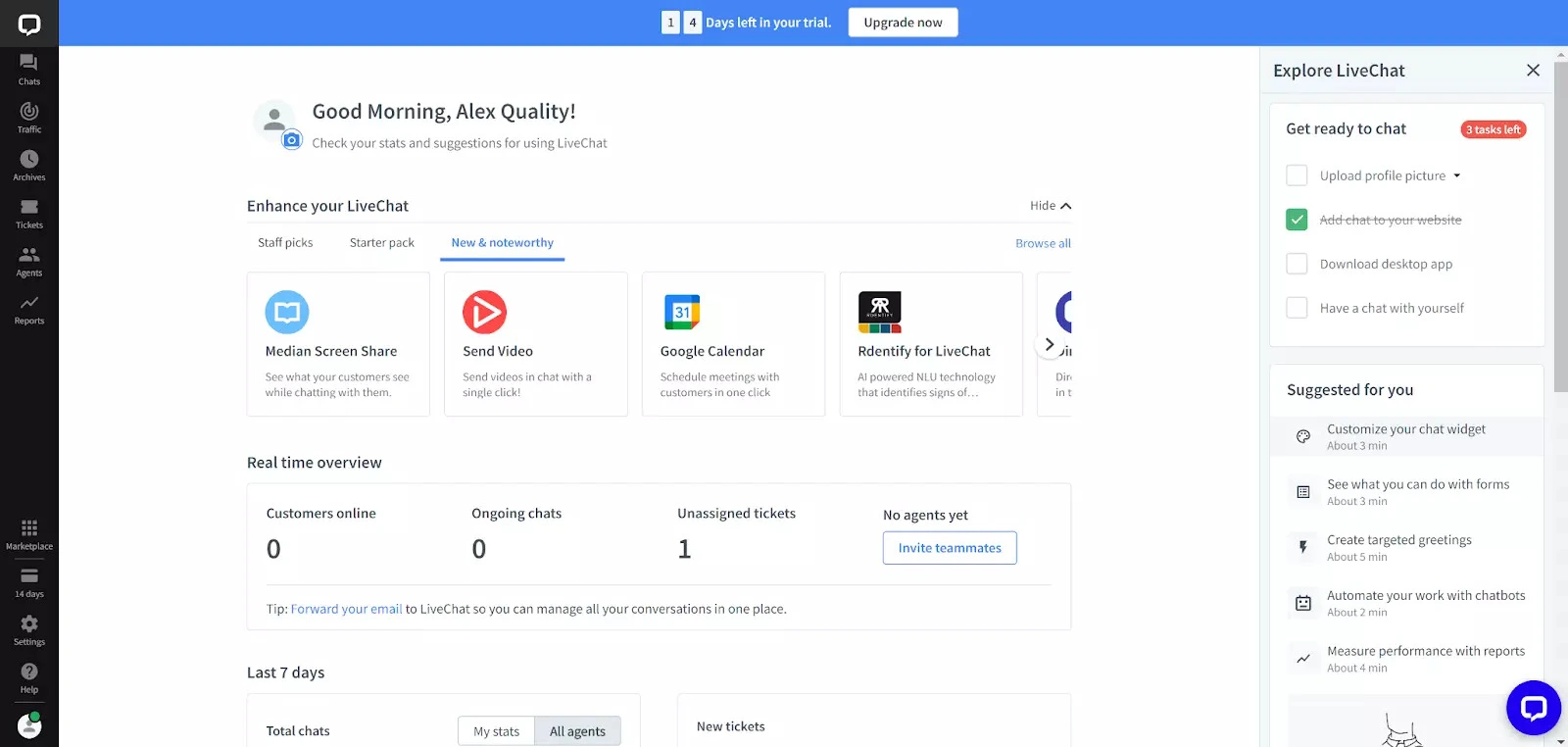Click the New tickets label
1568x747 pixels.
click(731, 726)
